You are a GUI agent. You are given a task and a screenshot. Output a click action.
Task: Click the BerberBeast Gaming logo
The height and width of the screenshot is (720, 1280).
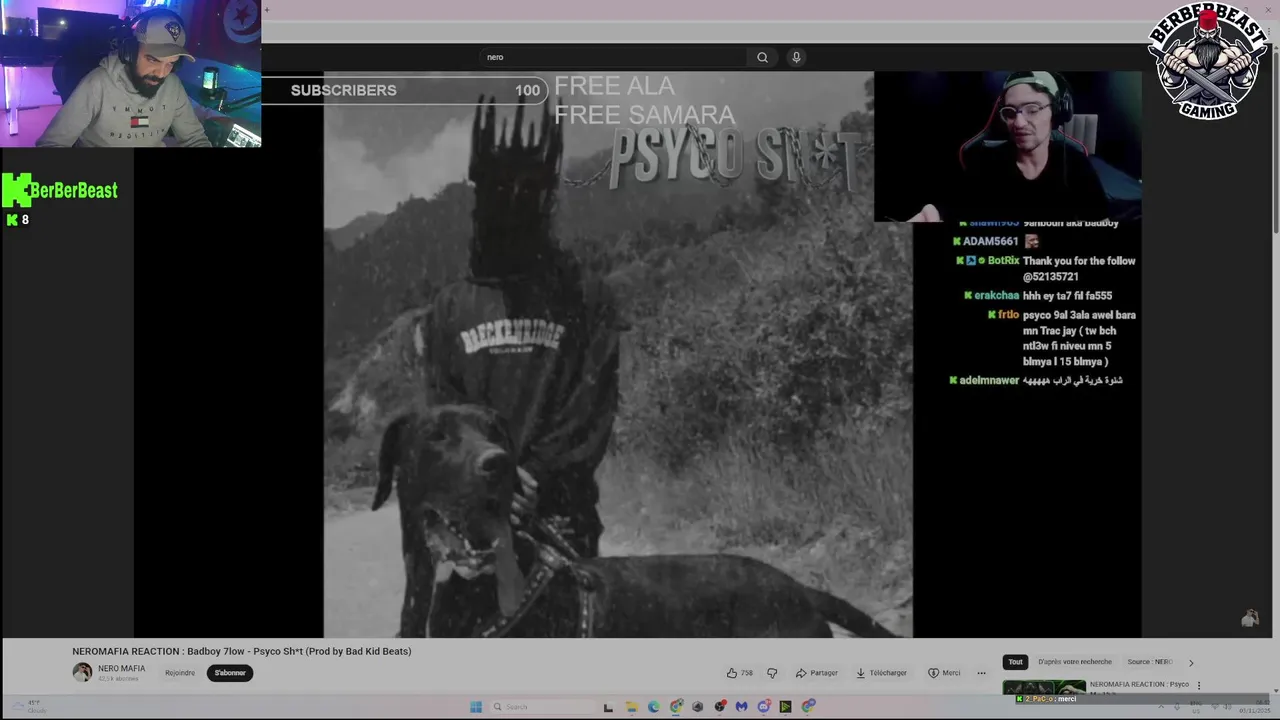(1208, 62)
